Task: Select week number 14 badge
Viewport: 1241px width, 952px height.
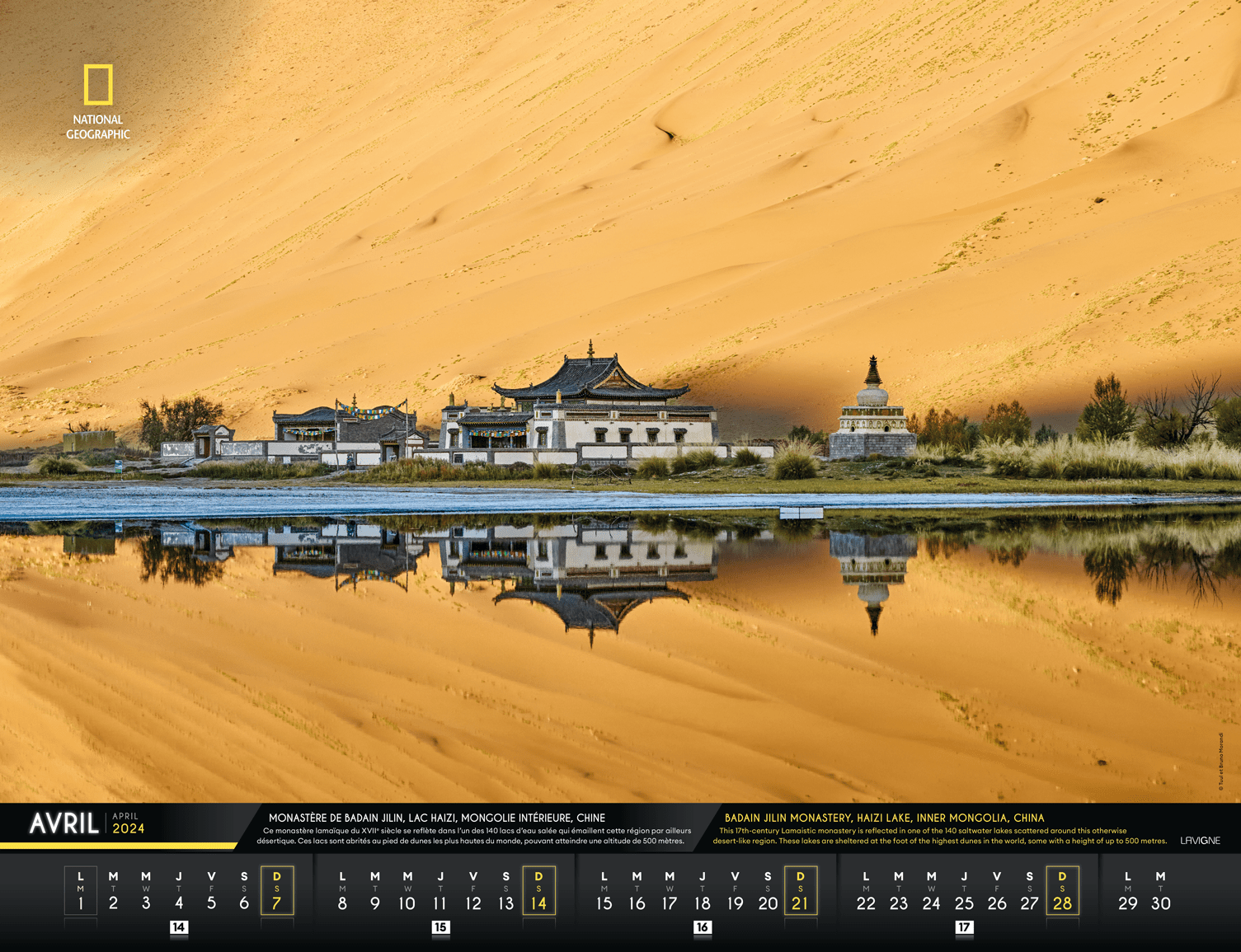Action: tap(178, 927)
